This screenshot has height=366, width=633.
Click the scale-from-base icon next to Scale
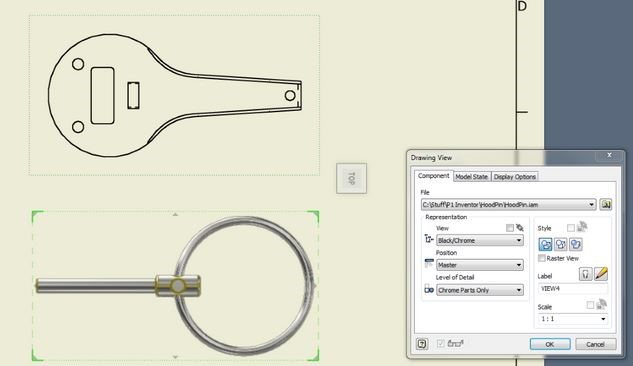click(601, 304)
